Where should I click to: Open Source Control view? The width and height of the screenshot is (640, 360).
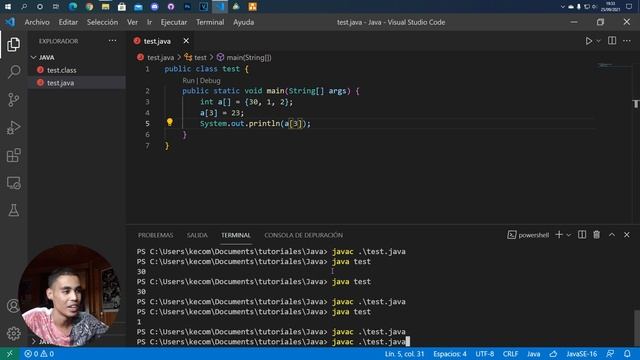click(x=13, y=100)
